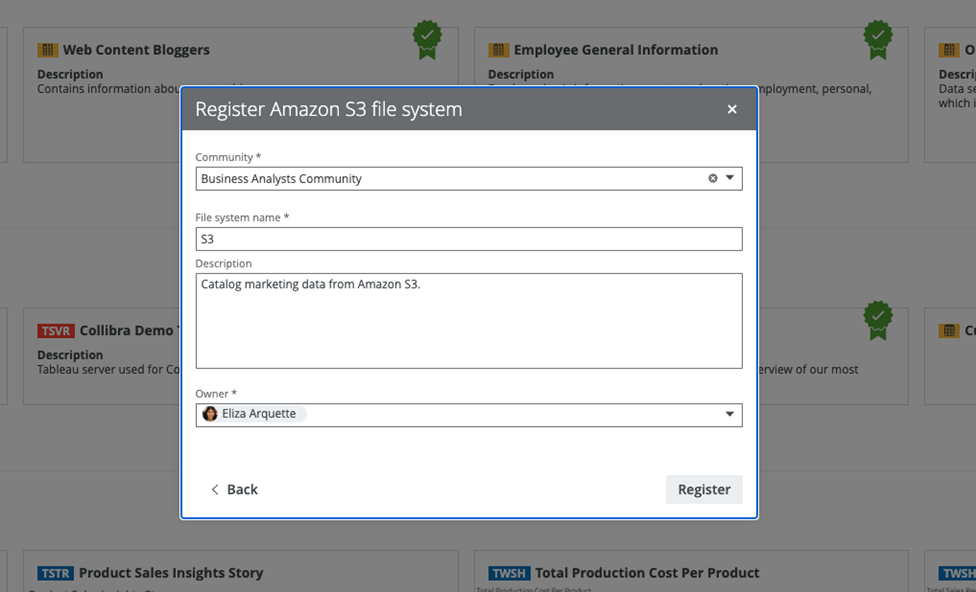Click the TWSH Total Production Cost badge
This screenshot has width=976, height=592.
point(508,573)
